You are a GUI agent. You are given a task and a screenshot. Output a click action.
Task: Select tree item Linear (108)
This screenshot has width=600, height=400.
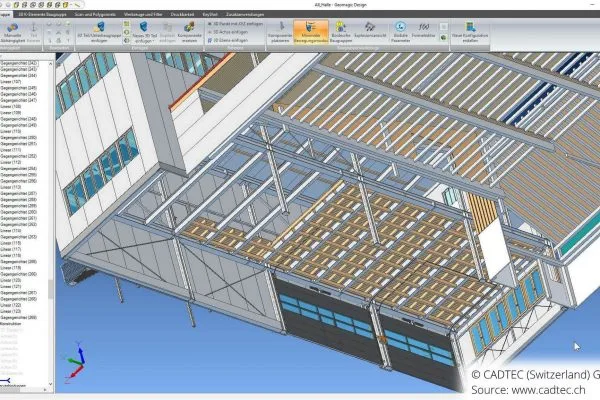(11, 106)
